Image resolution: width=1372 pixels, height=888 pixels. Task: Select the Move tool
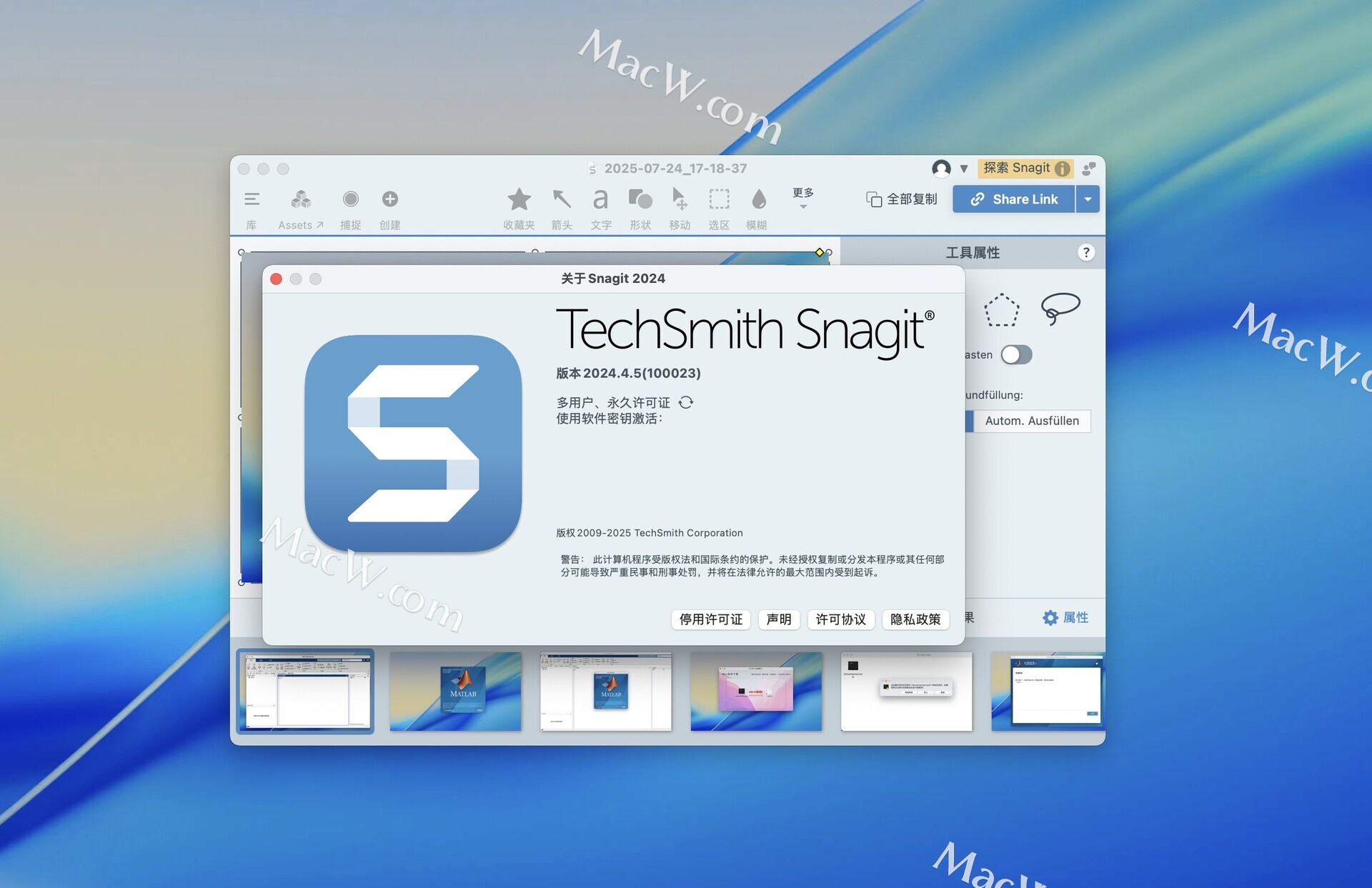click(680, 199)
